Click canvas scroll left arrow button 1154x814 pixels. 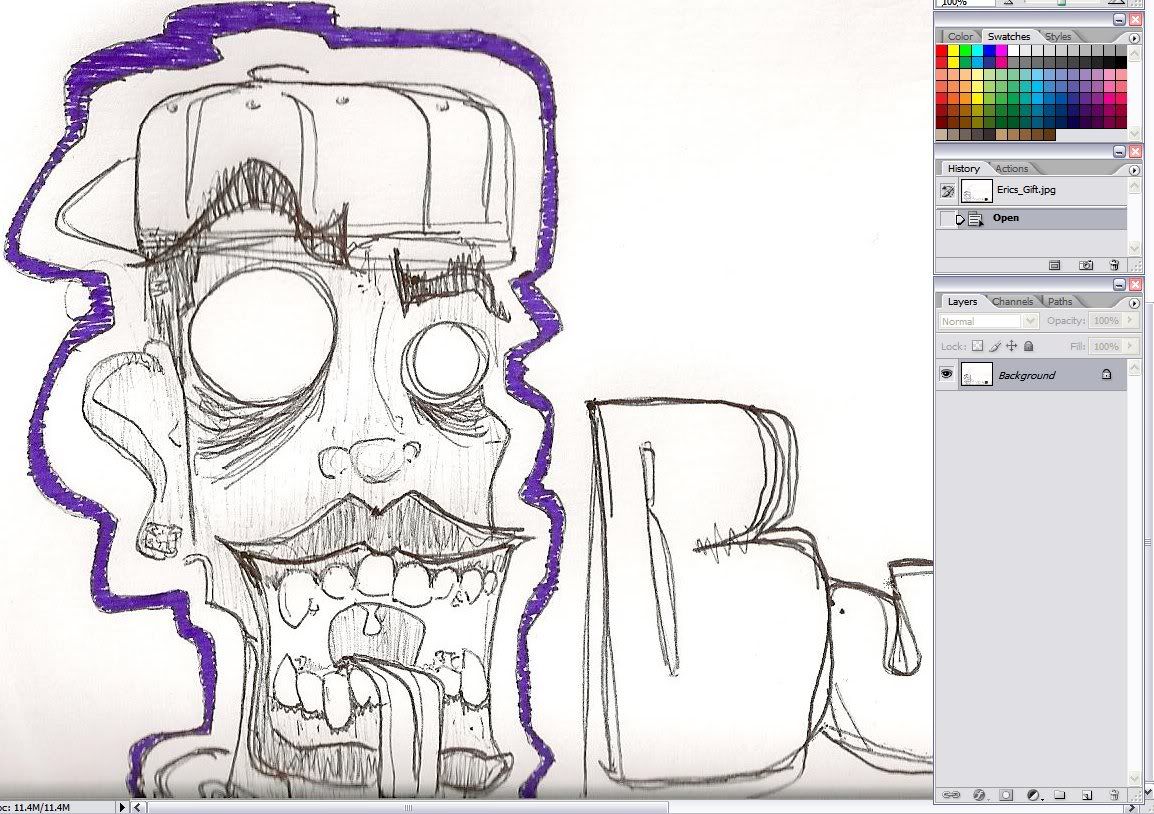137,807
